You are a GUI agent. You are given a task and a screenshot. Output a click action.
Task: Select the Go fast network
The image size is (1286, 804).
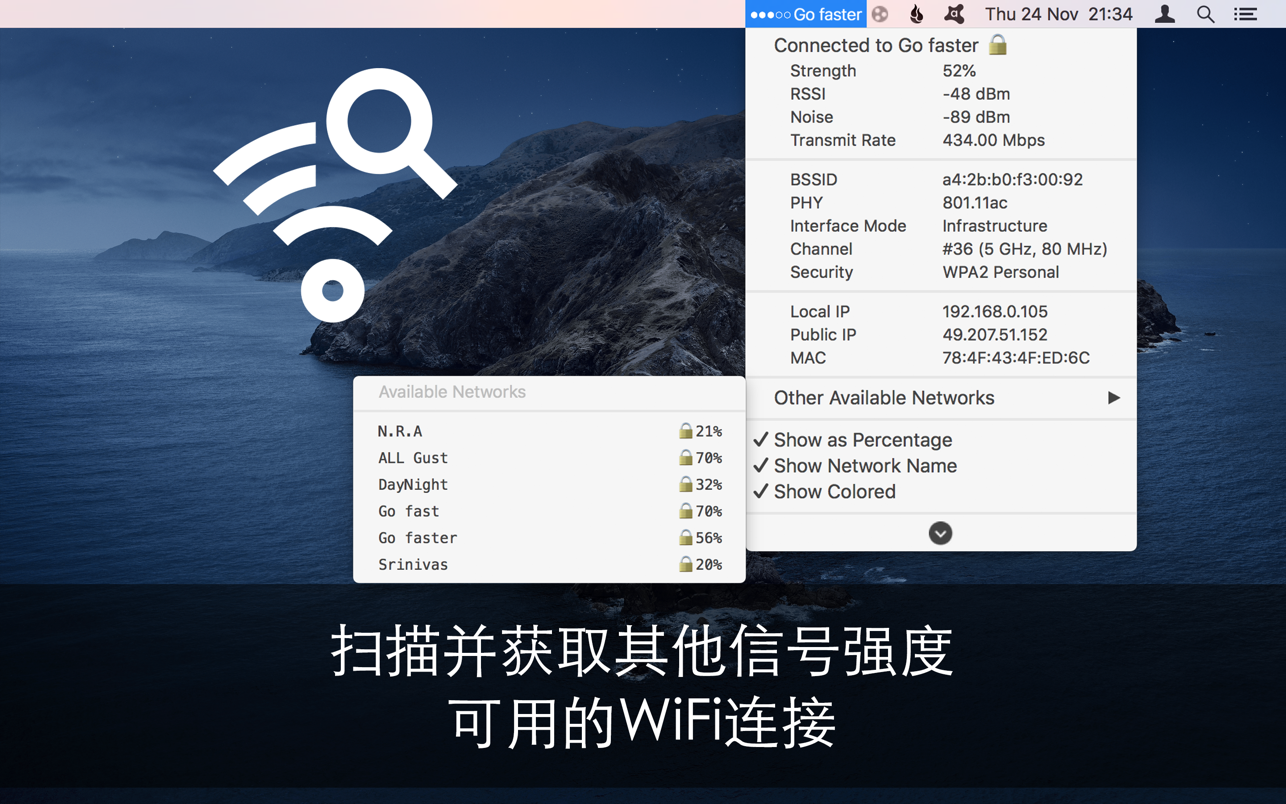coord(549,511)
